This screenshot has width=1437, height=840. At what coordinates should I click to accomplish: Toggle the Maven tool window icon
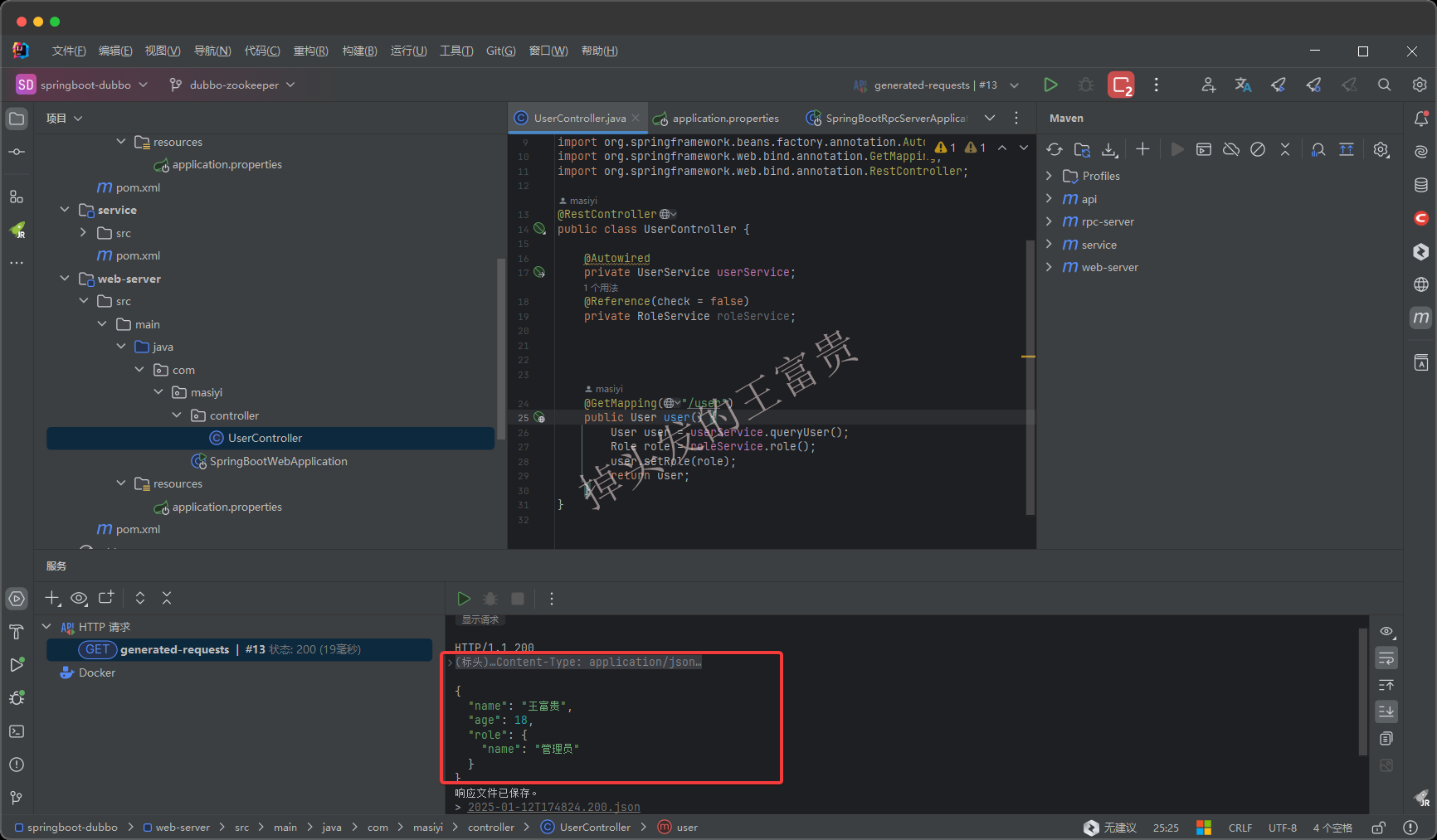[x=1421, y=318]
